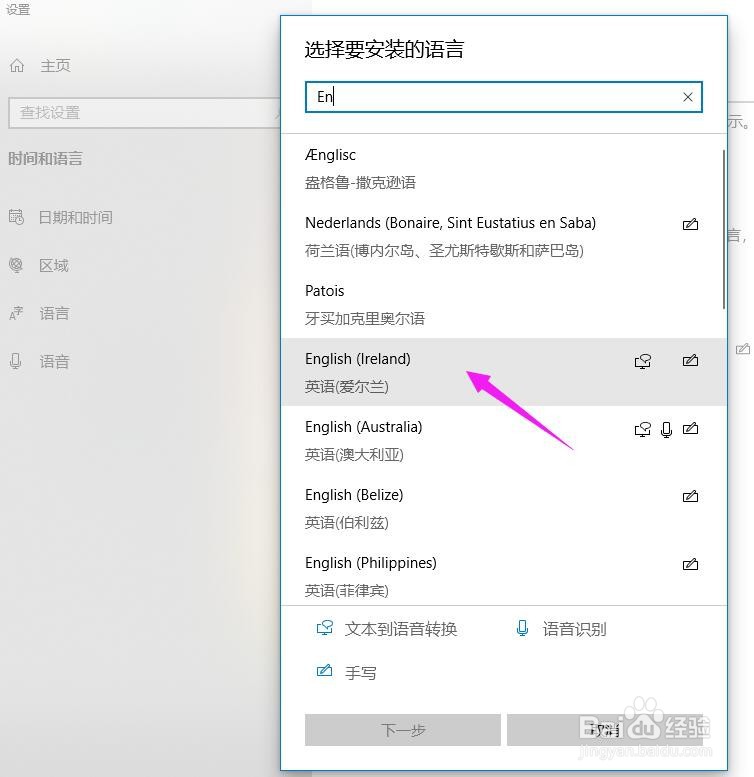Click handwriting icon for English (Philippines)
The image size is (754, 777).
690,564
